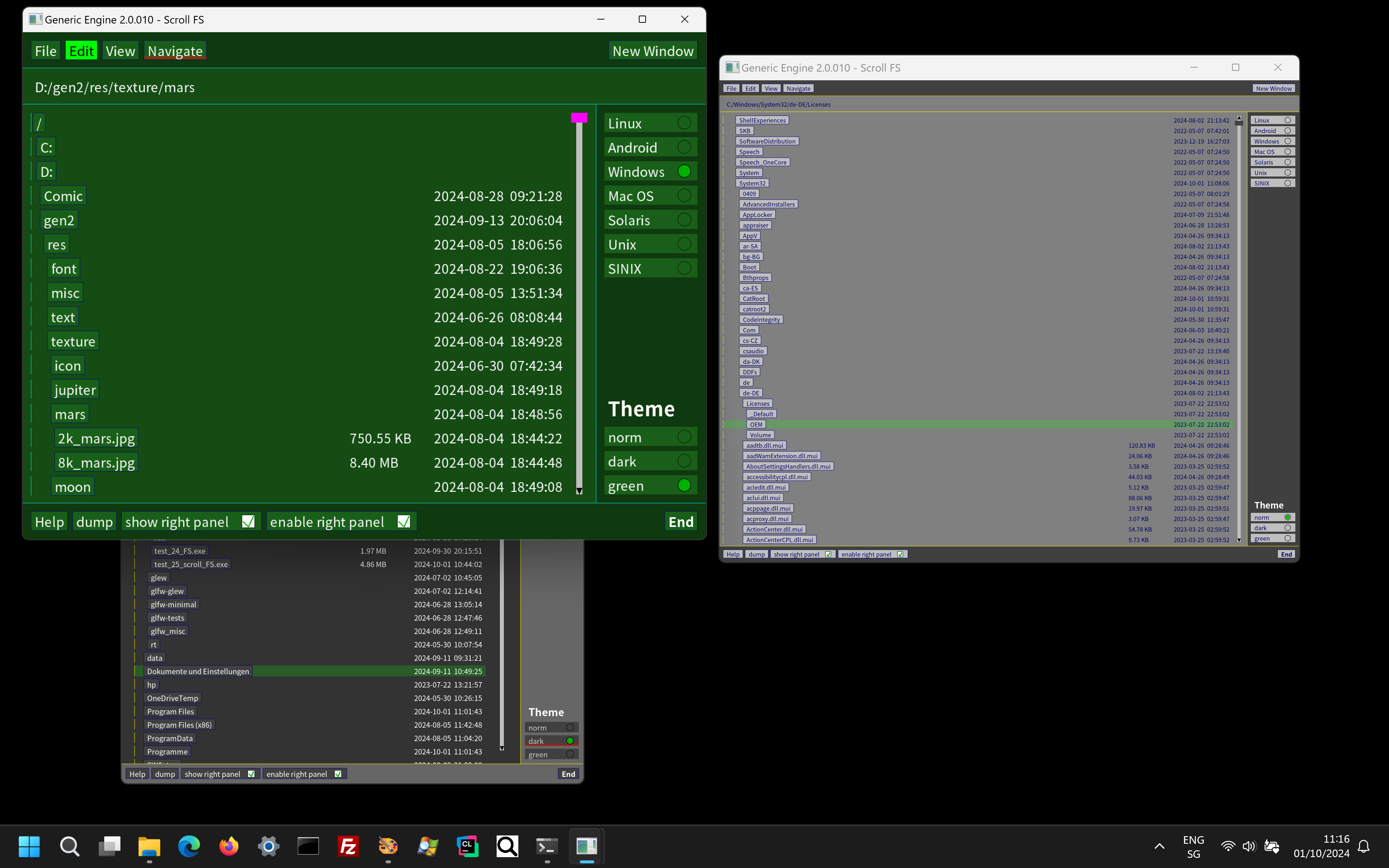
Task: Click the large New Window button
Action: point(653,51)
